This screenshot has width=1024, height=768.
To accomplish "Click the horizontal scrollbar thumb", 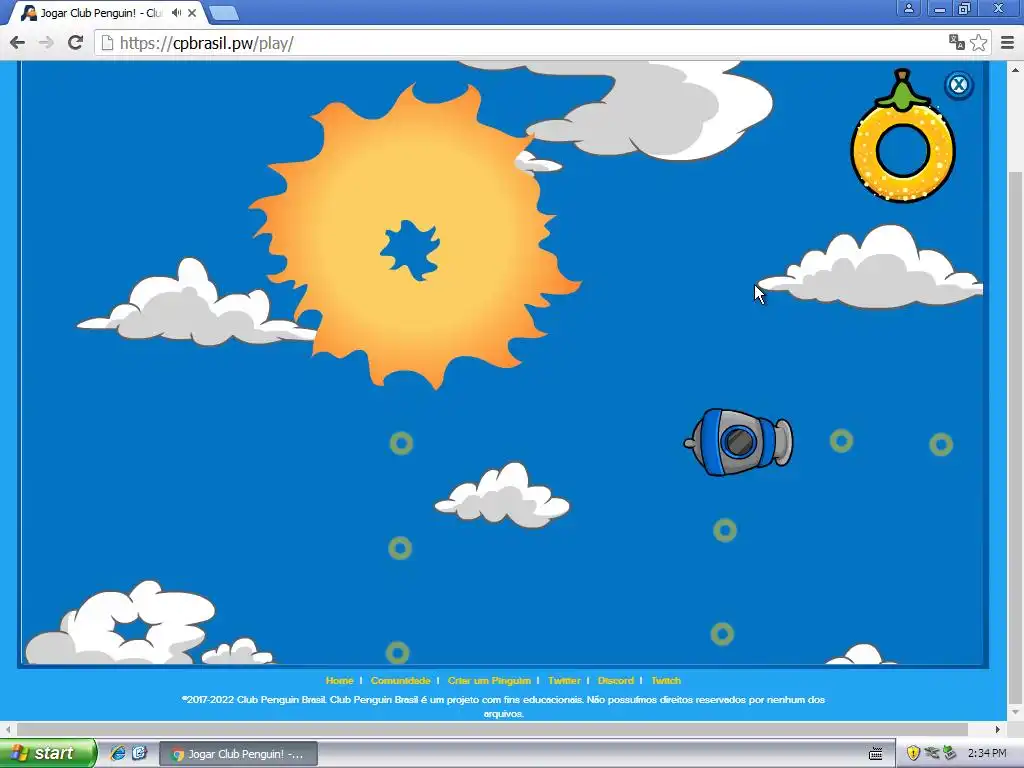I will click(492, 729).
